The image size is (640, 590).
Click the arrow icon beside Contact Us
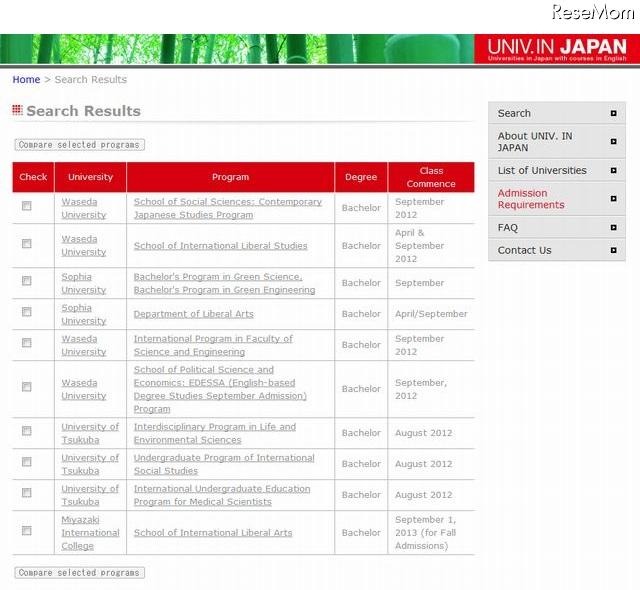click(x=613, y=250)
